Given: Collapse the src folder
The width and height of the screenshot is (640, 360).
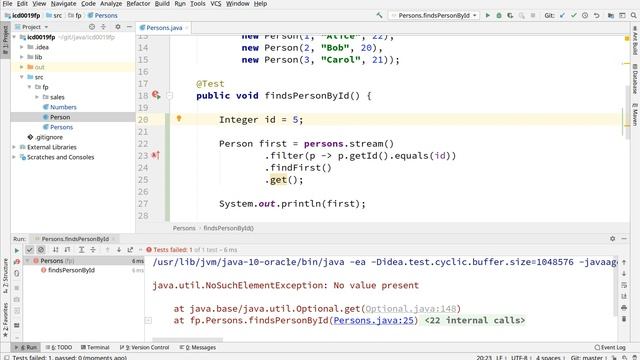Looking at the screenshot, I should coord(22,77).
